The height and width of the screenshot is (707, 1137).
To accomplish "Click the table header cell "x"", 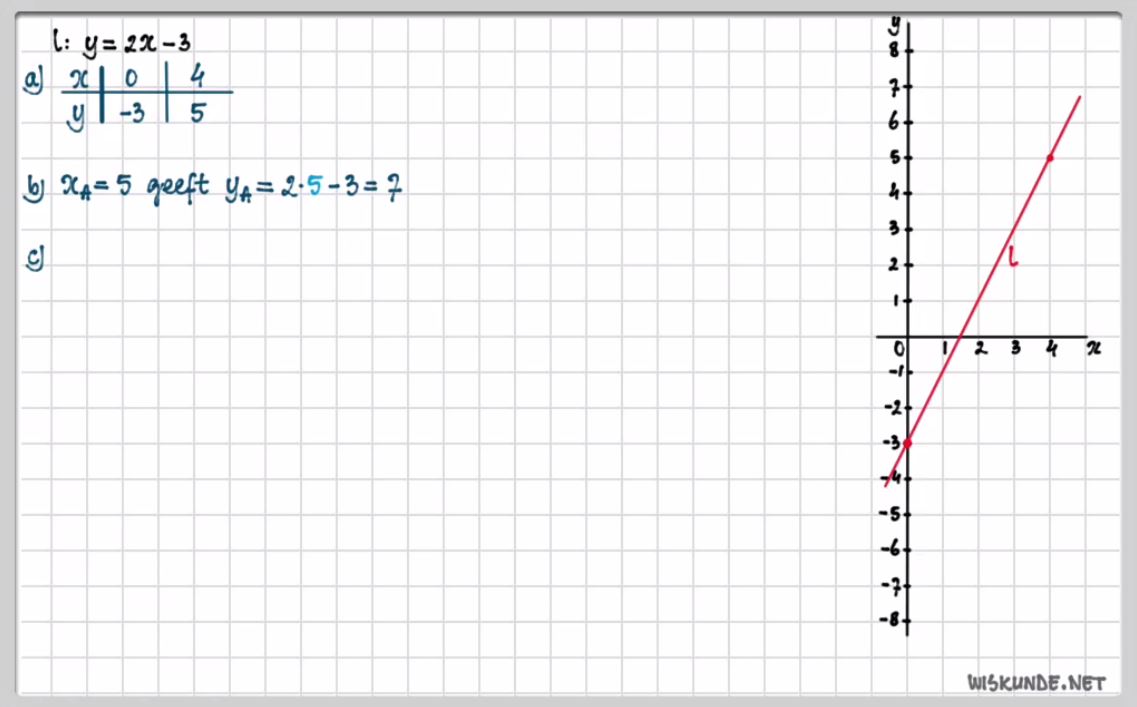I will click(79, 78).
